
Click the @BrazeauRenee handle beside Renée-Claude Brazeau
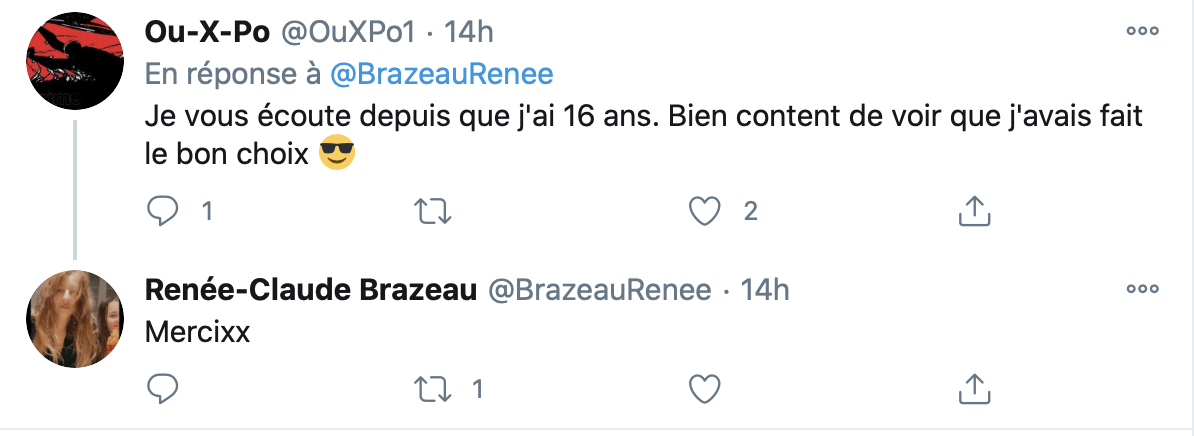[599, 290]
